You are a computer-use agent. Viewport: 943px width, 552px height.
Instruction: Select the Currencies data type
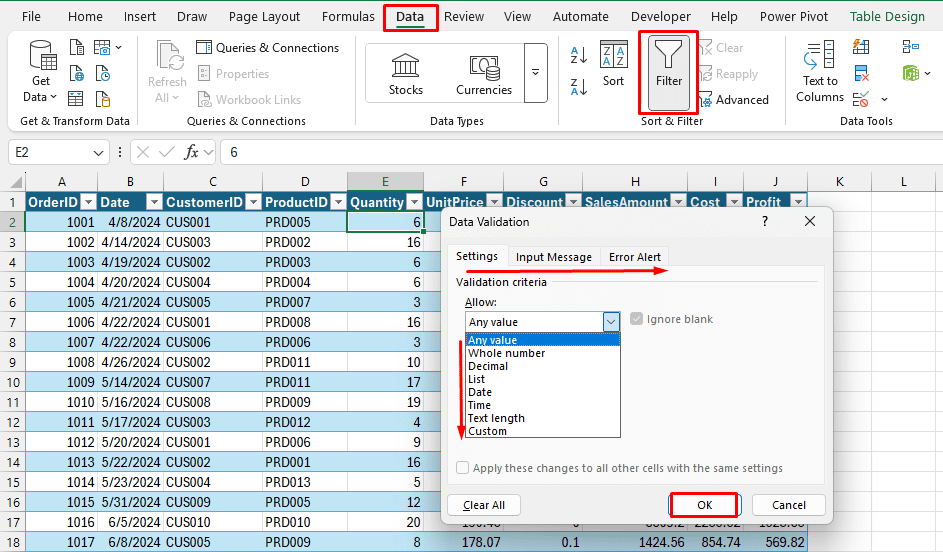[484, 74]
